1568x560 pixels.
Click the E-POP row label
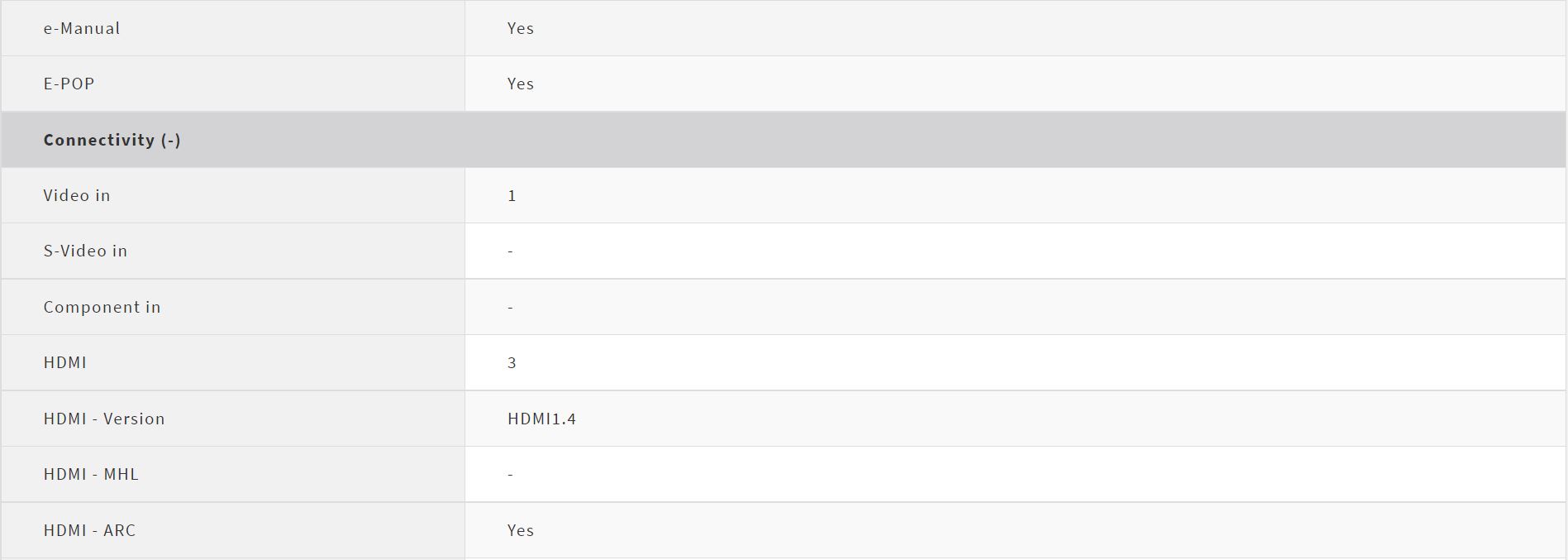tap(69, 84)
